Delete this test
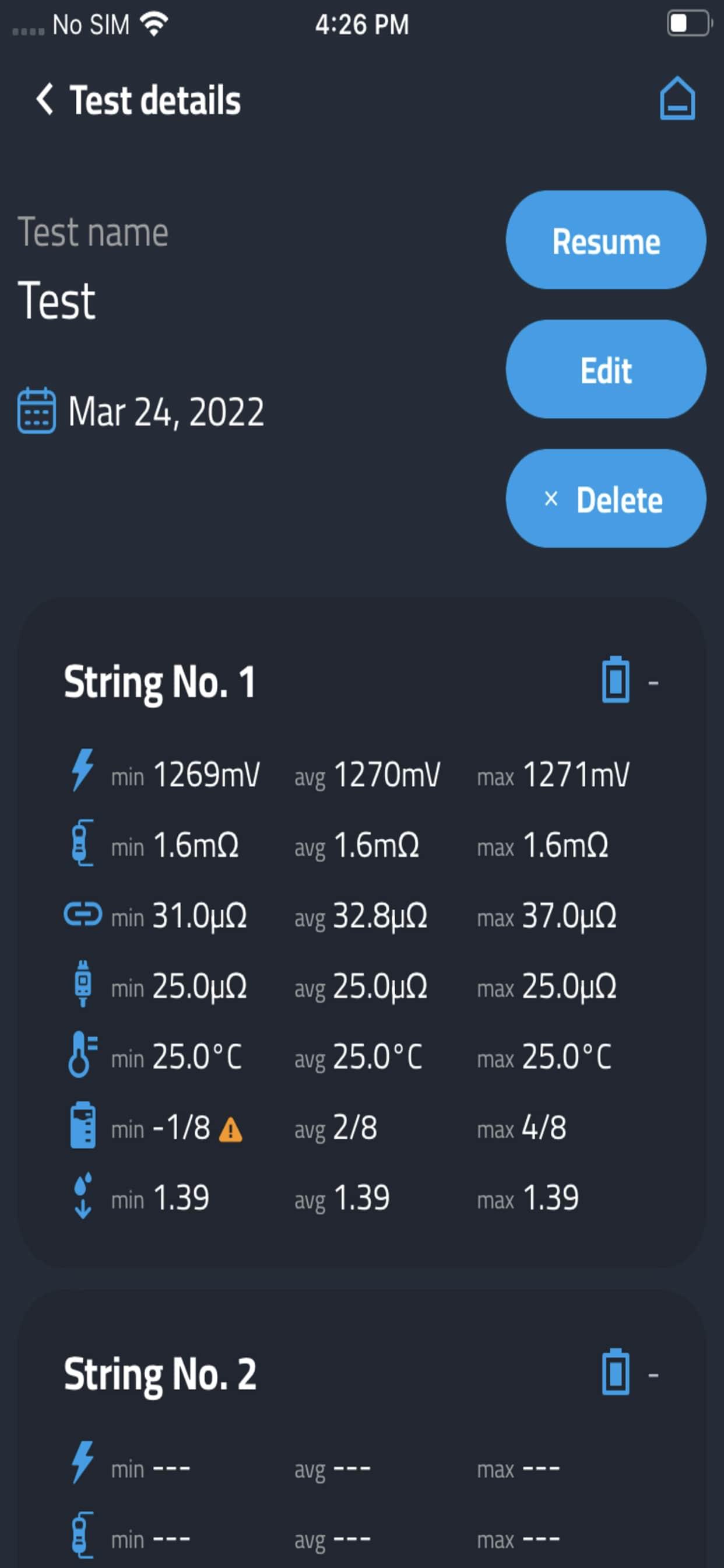Screen dimensions: 724x1568 tap(605, 499)
